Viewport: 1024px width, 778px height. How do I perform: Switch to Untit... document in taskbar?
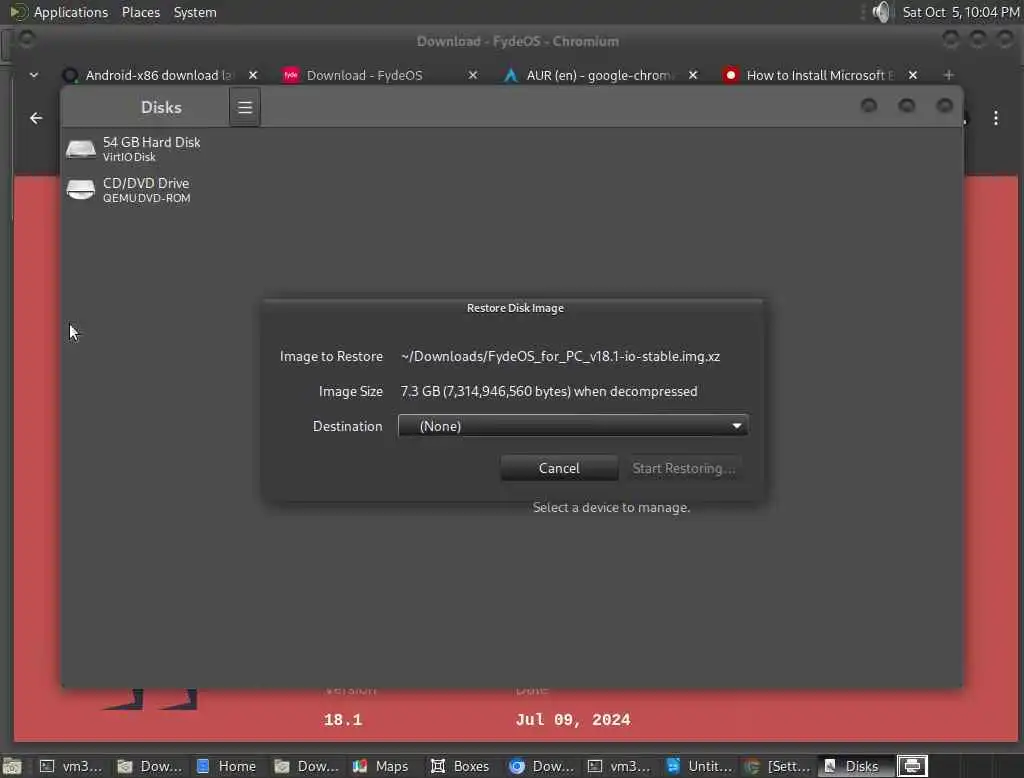click(x=699, y=766)
